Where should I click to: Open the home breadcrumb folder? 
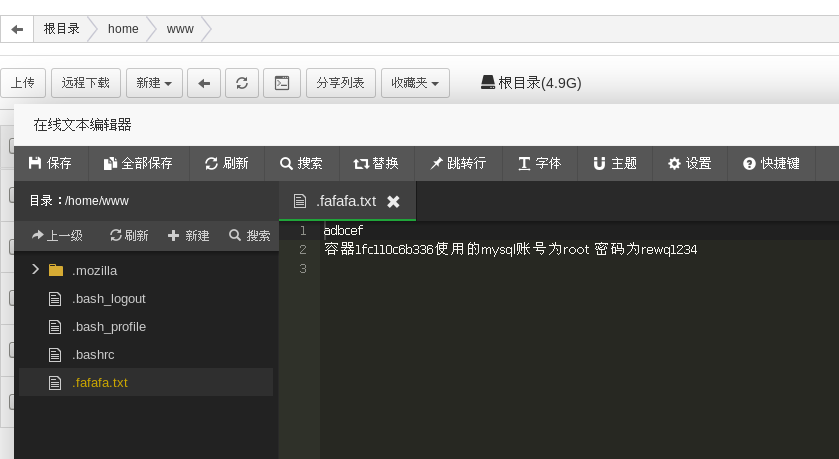tap(123, 29)
